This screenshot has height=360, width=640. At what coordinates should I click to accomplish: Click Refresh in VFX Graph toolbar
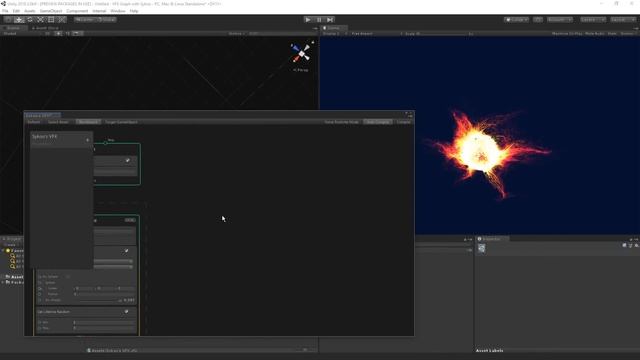point(33,122)
